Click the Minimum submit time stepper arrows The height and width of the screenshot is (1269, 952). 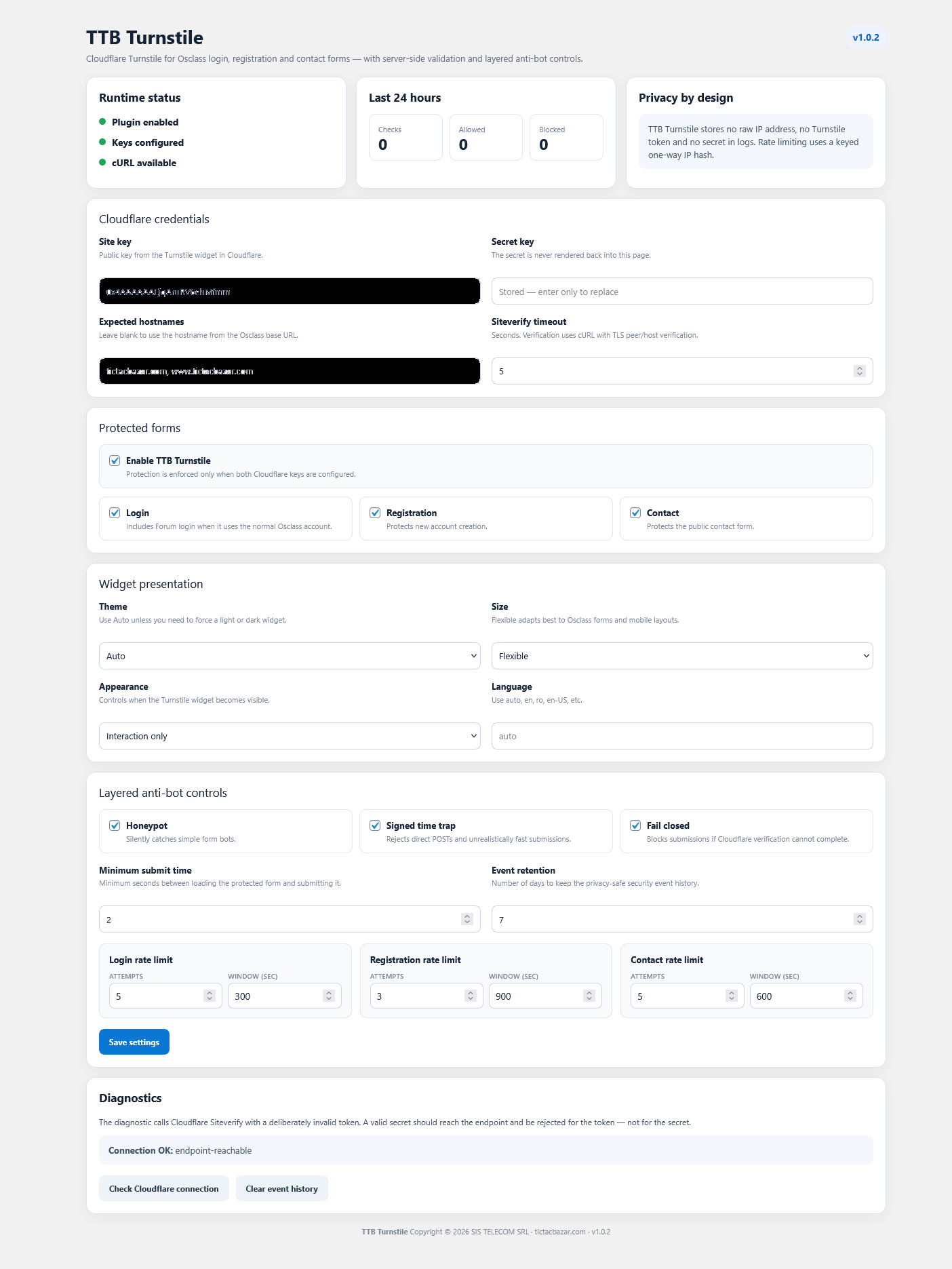[x=467, y=919]
